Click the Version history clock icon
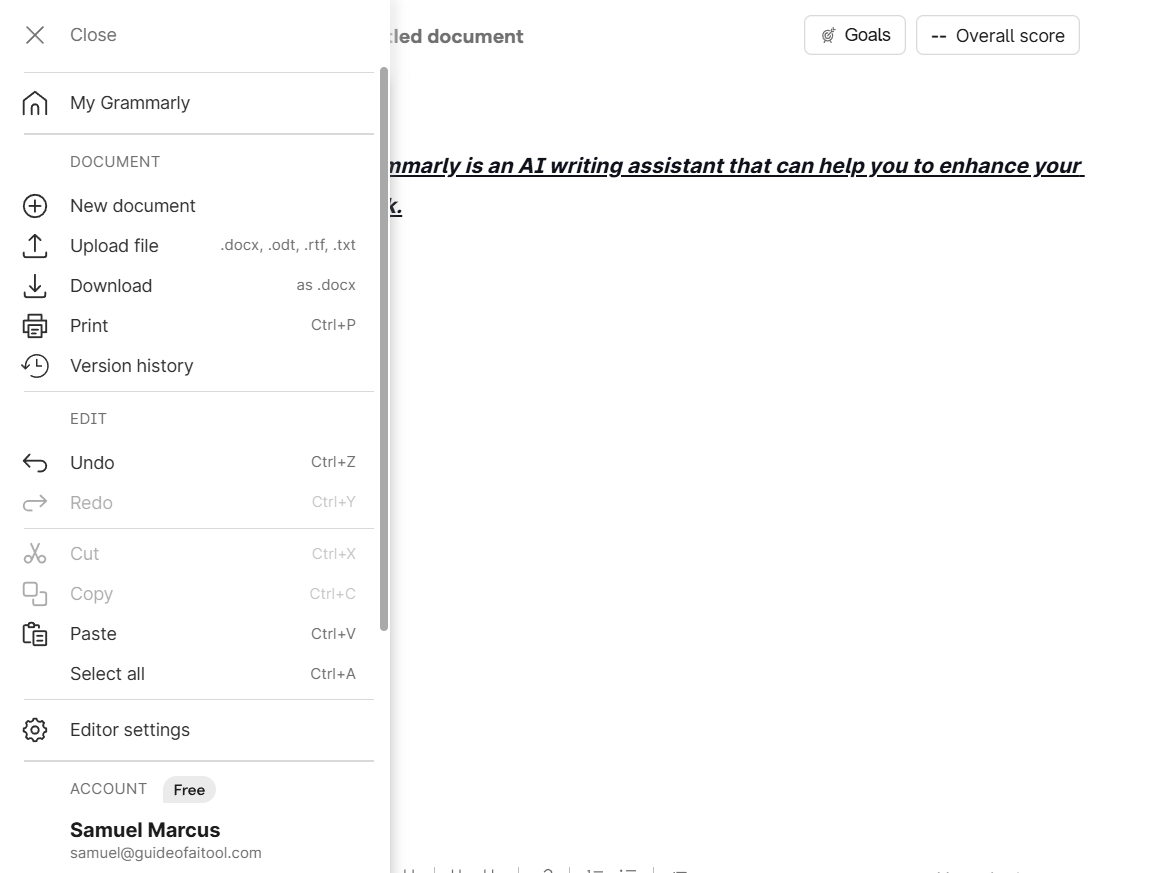 pyautogui.click(x=35, y=366)
